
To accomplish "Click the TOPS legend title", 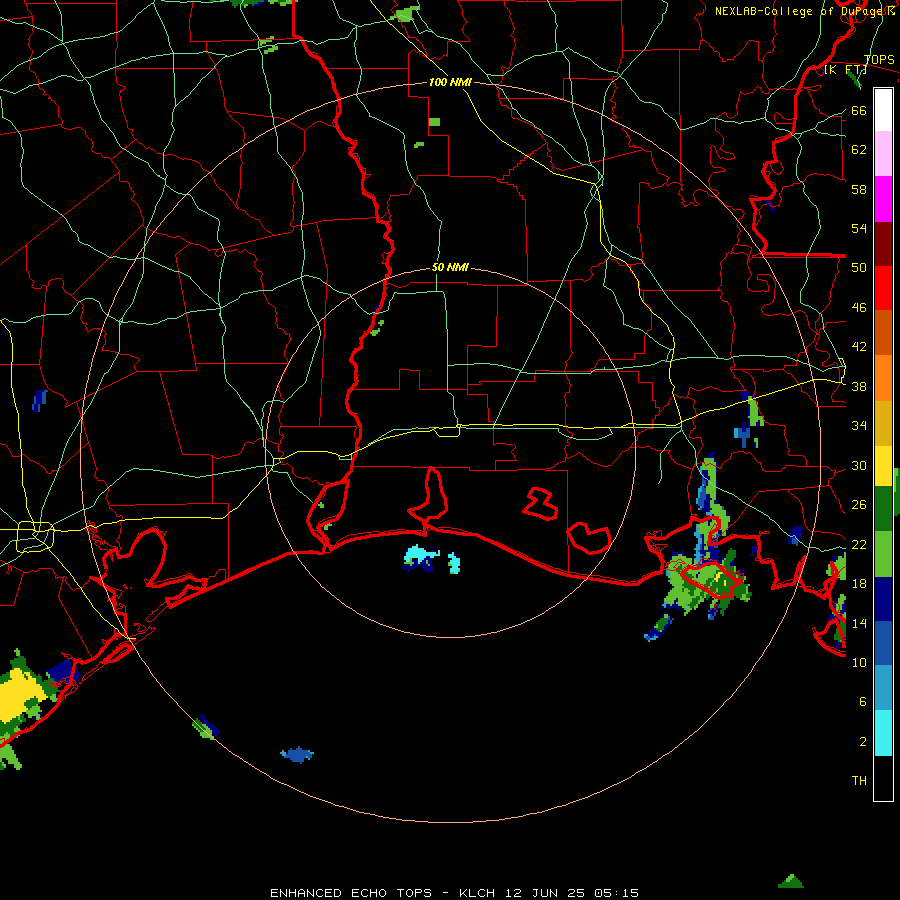I will click(879, 60).
